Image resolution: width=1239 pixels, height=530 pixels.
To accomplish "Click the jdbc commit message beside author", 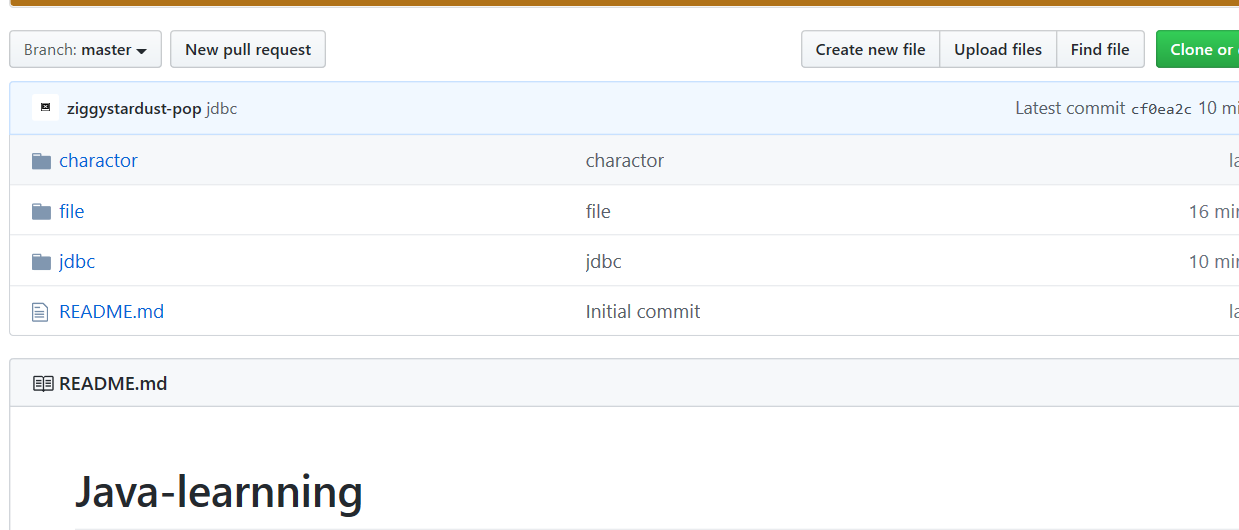I will click(222, 109).
